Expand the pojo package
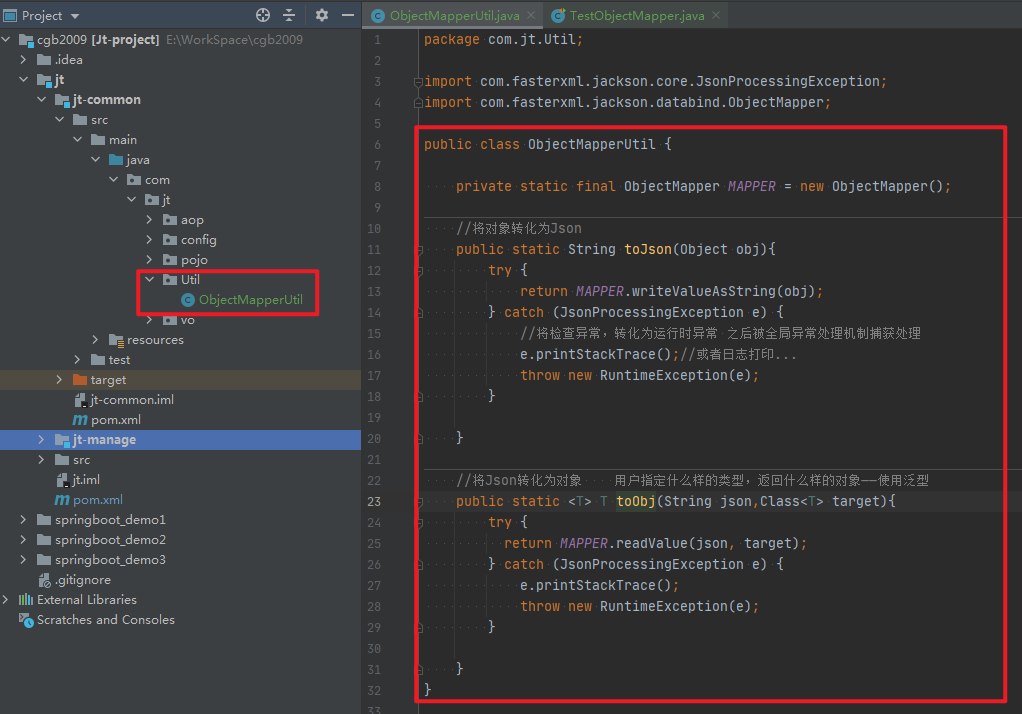This screenshot has height=714, width=1022. (150, 260)
